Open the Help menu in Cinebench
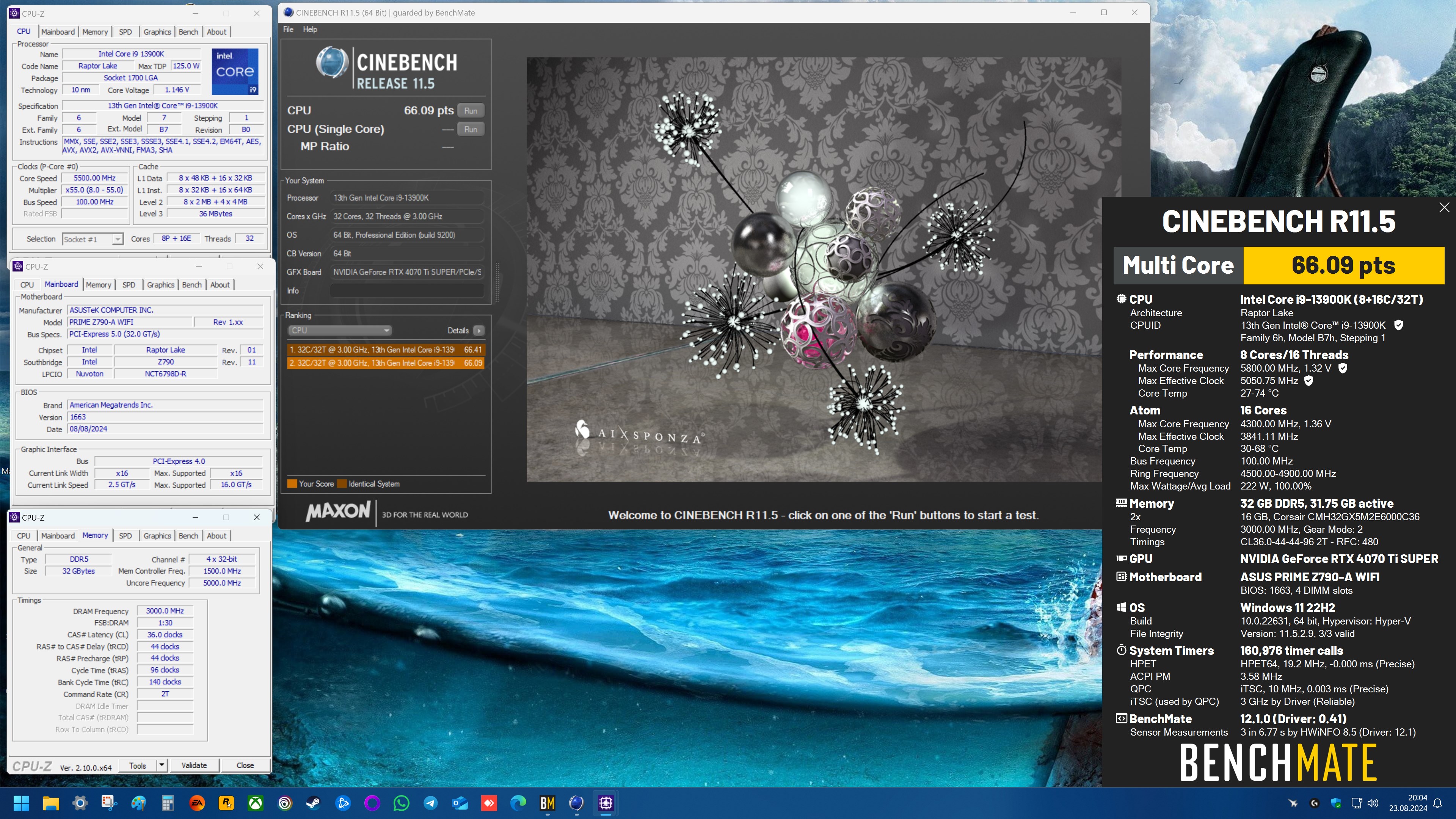The image size is (1456, 819). (x=310, y=30)
